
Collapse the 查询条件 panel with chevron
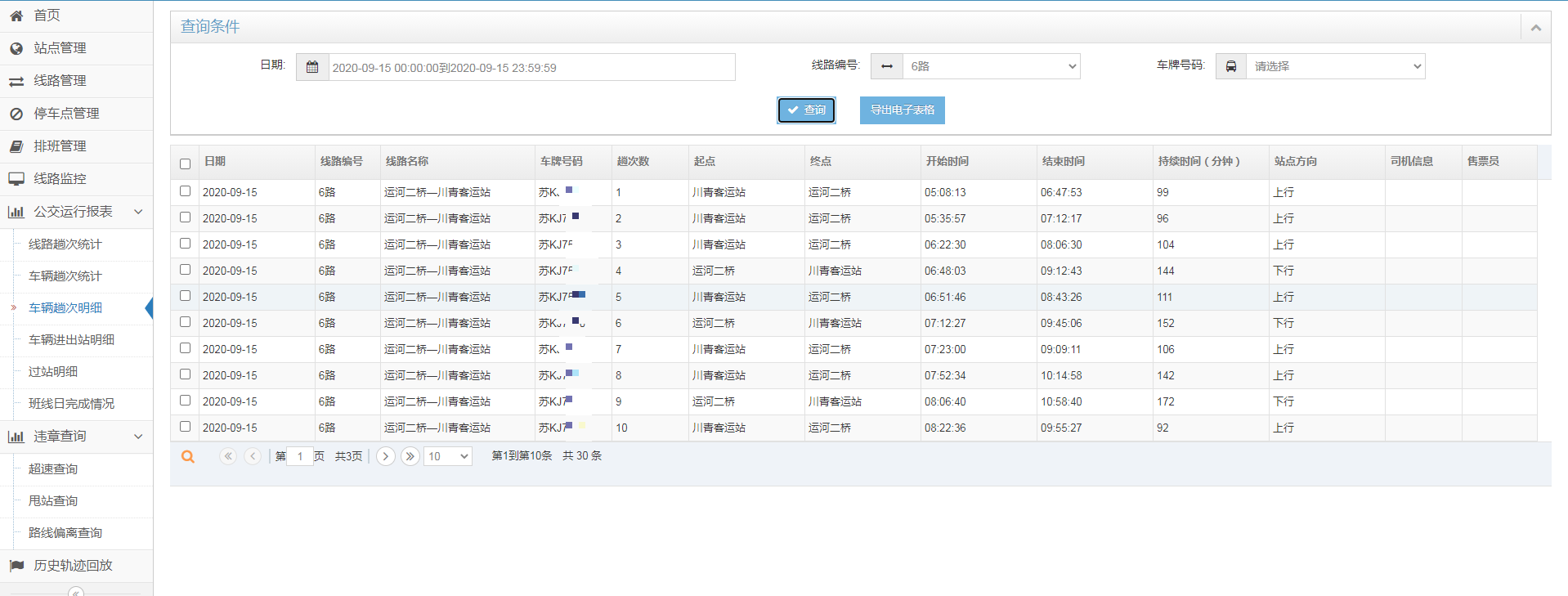tap(1535, 28)
